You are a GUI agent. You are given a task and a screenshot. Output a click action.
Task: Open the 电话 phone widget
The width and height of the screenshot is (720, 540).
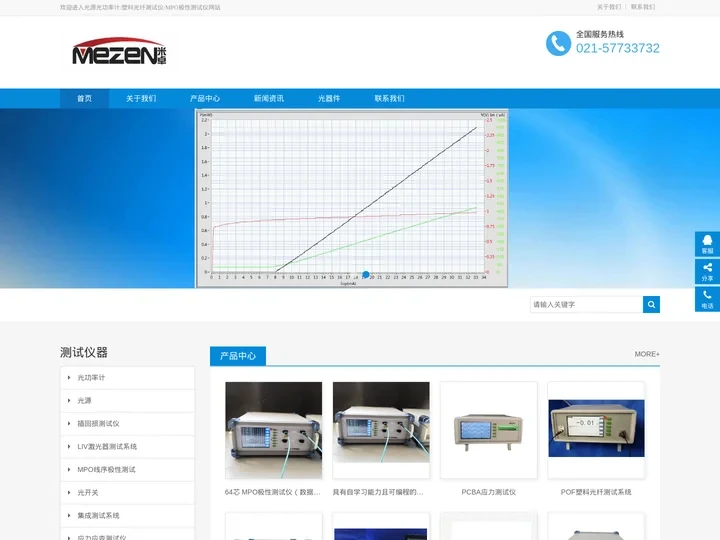tap(707, 299)
